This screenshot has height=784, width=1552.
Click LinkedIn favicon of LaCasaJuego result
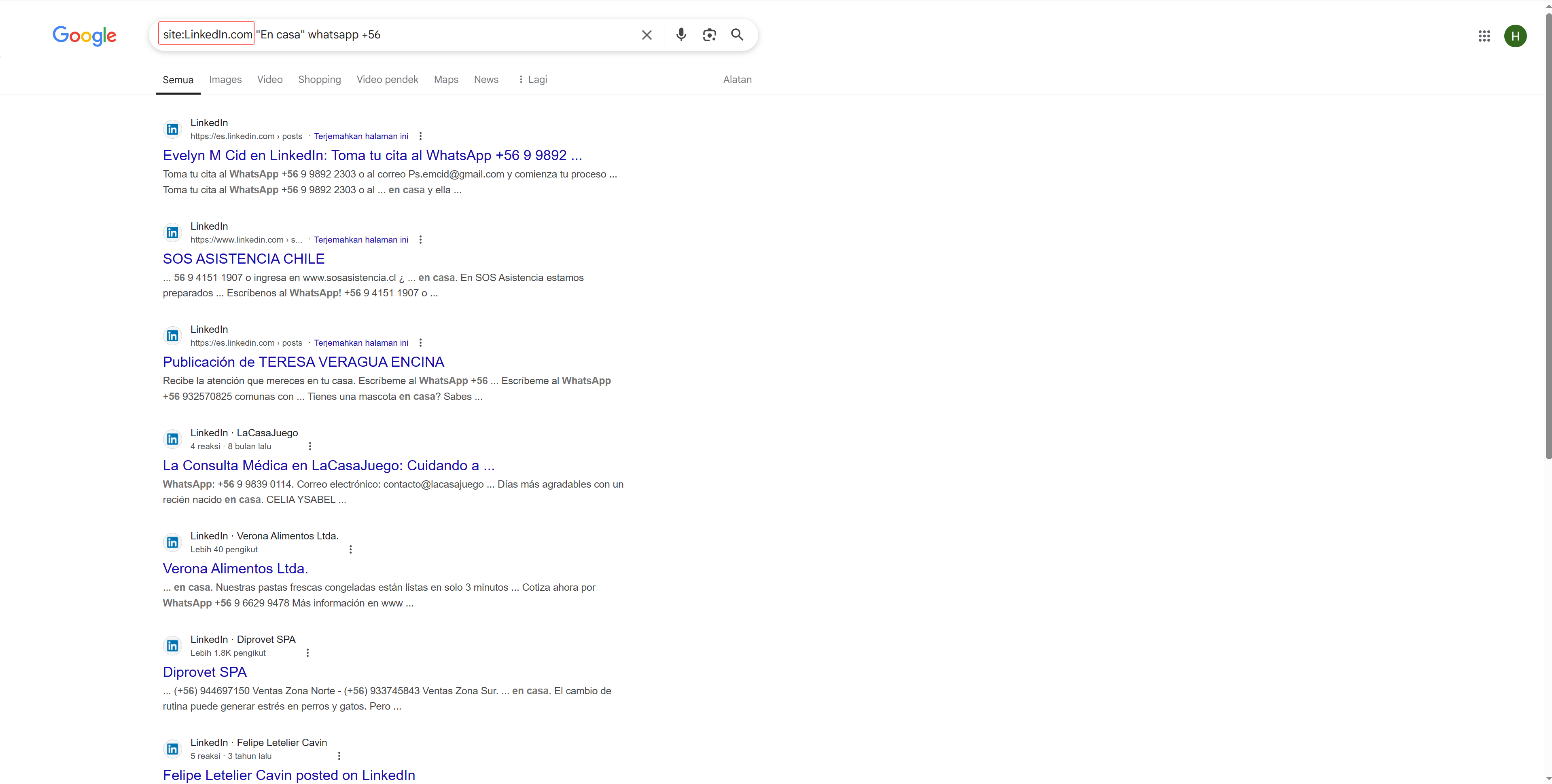click(x=172, y=439)
